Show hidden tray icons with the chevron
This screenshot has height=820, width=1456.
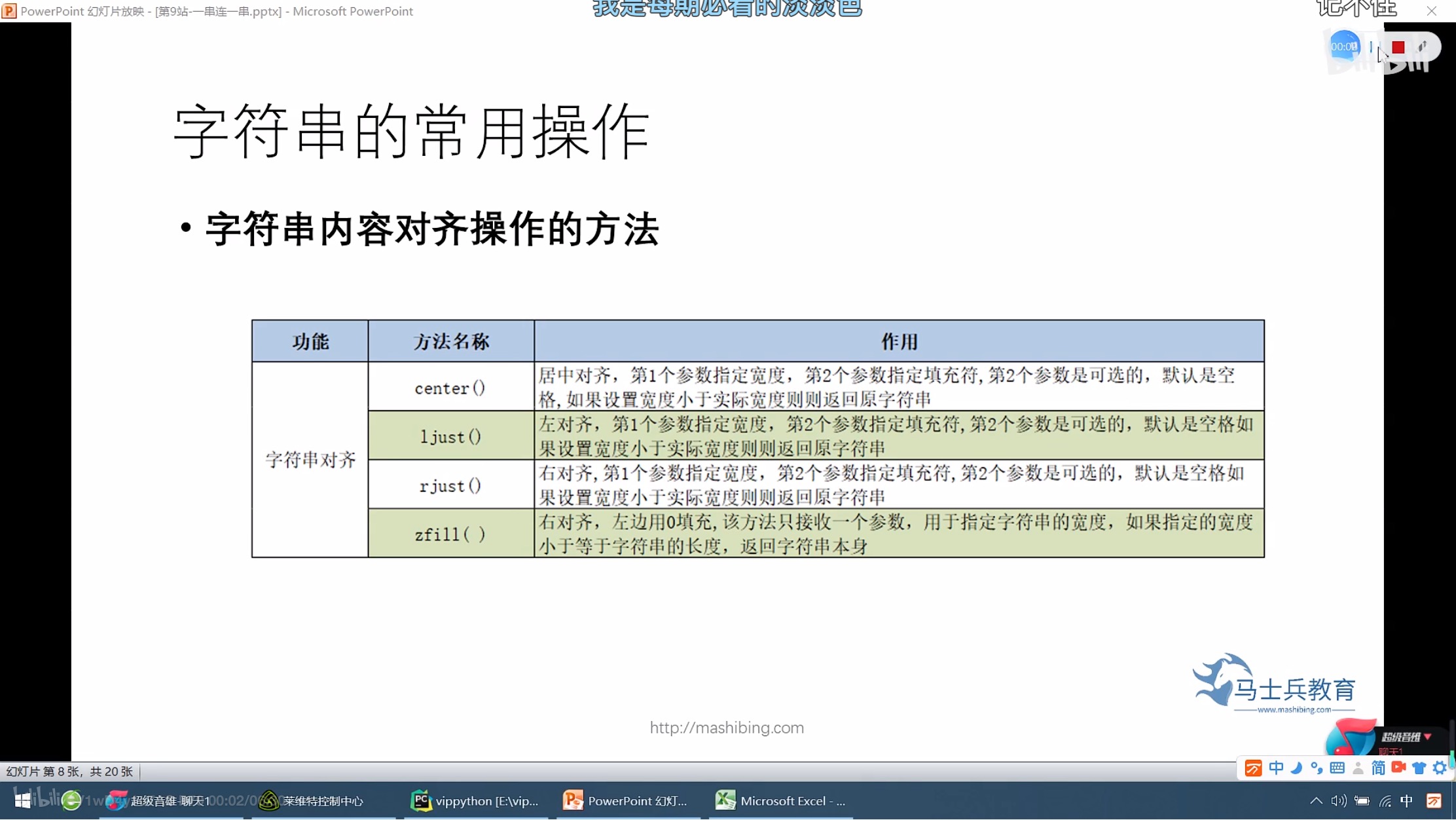click(1316, 801)
